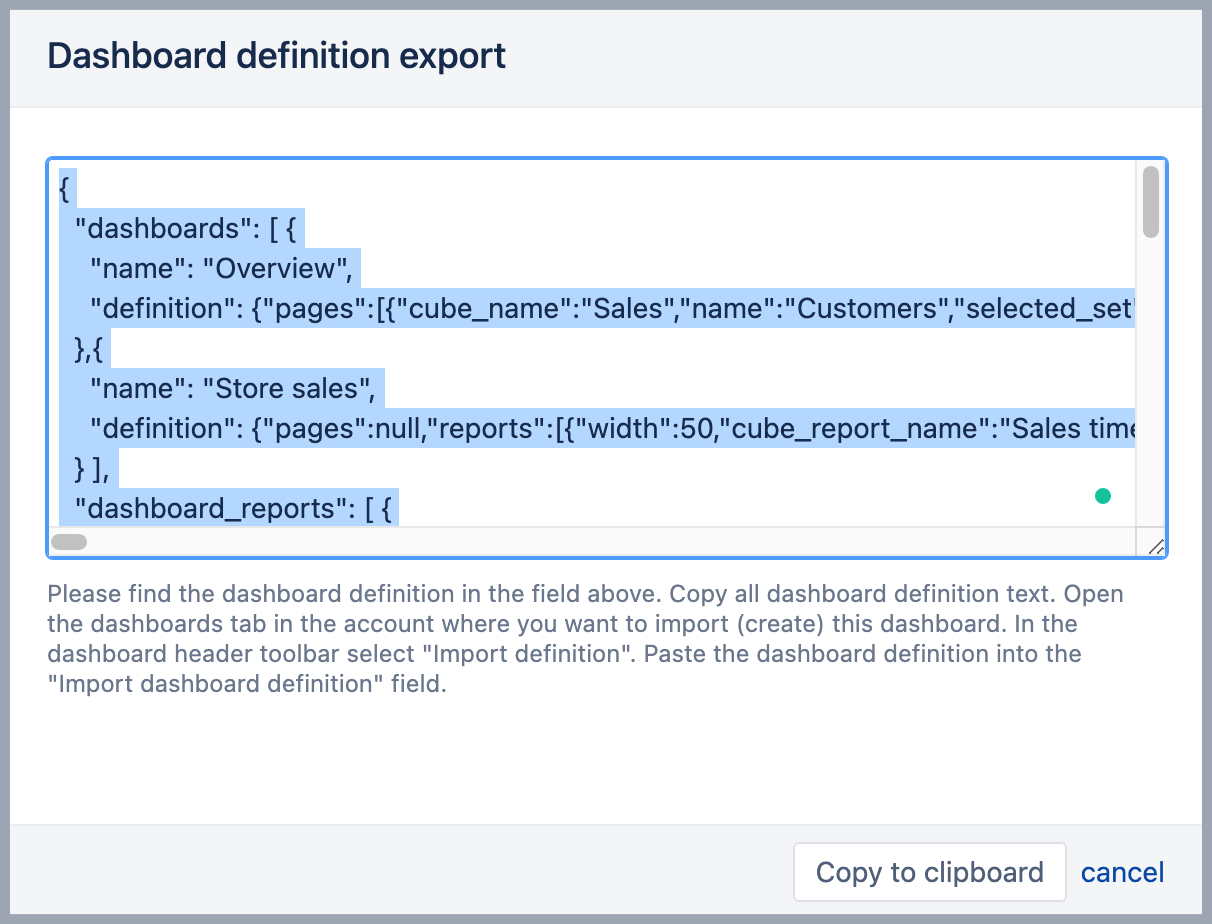
Task: Grab the text area resize handle
Action: point(1155,545)
